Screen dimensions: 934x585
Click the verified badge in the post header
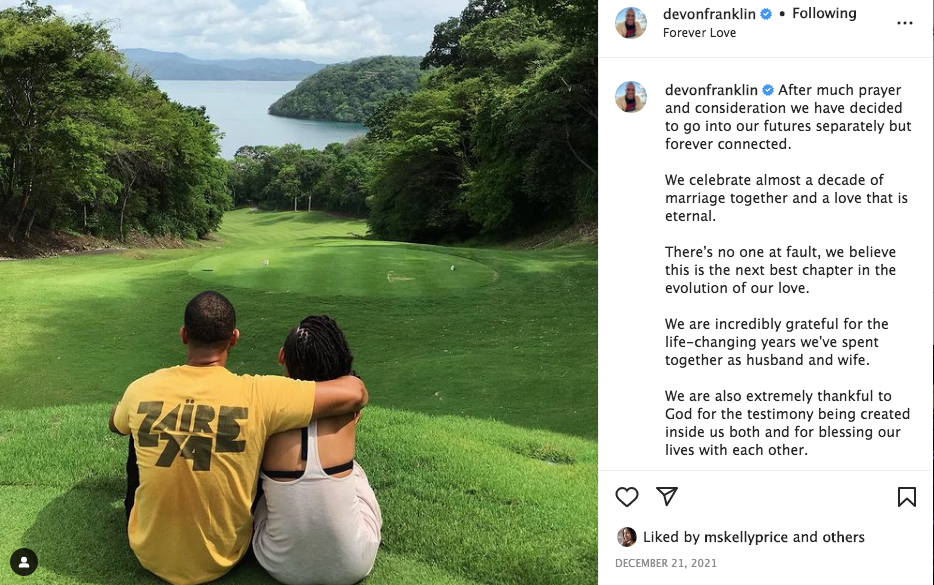click(766, 14)
